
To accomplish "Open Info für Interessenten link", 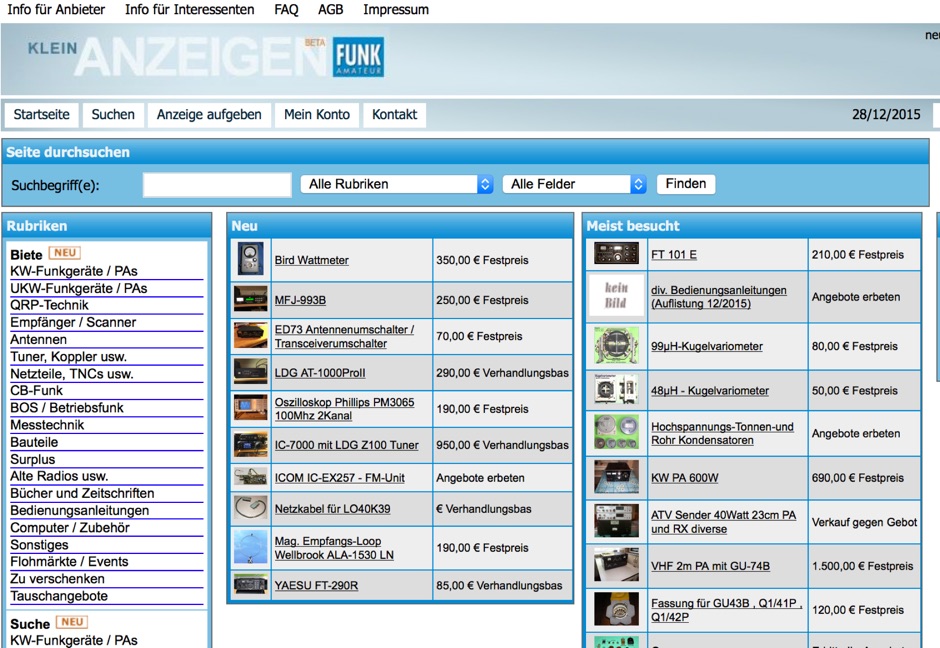I will point(189,10).
